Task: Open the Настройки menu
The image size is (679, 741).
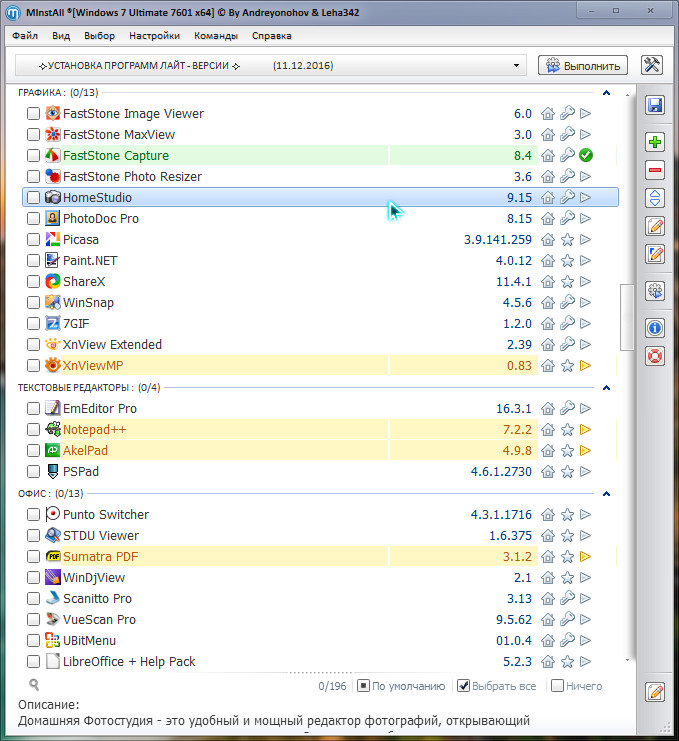Action: click(155, 36)
